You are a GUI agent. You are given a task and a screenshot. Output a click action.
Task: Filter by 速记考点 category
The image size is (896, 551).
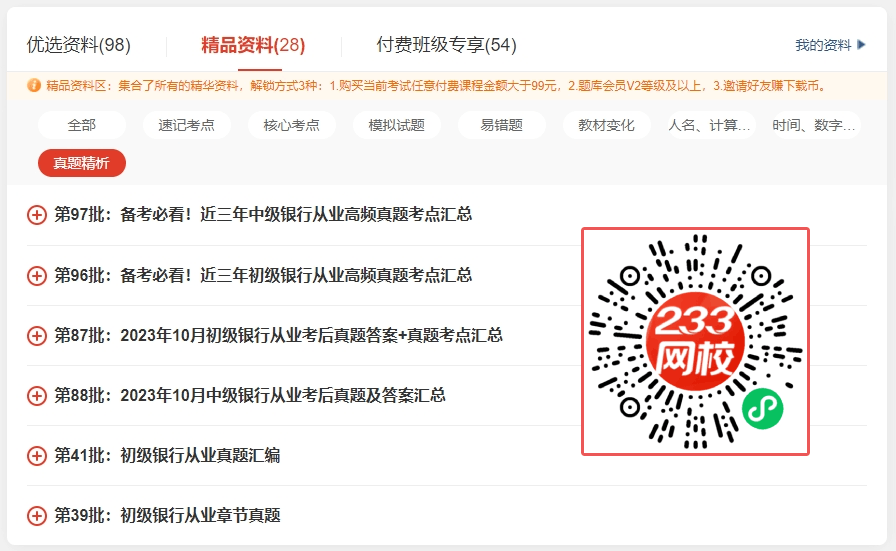point(187,125)
